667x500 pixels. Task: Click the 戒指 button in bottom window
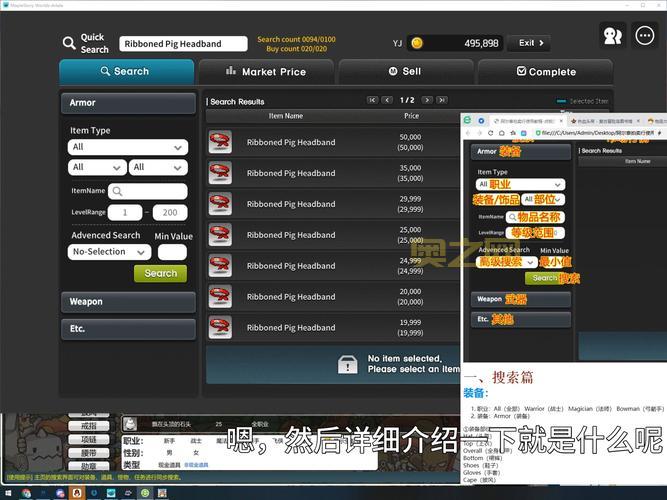88,426
